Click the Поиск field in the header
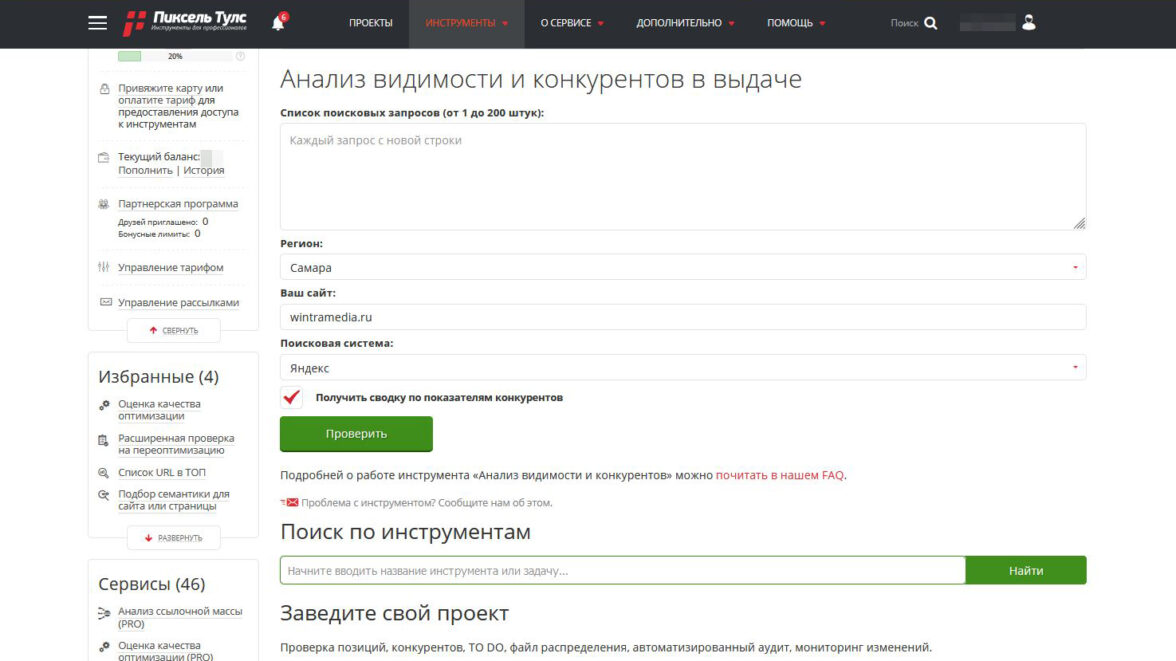 tap(904, 23)
